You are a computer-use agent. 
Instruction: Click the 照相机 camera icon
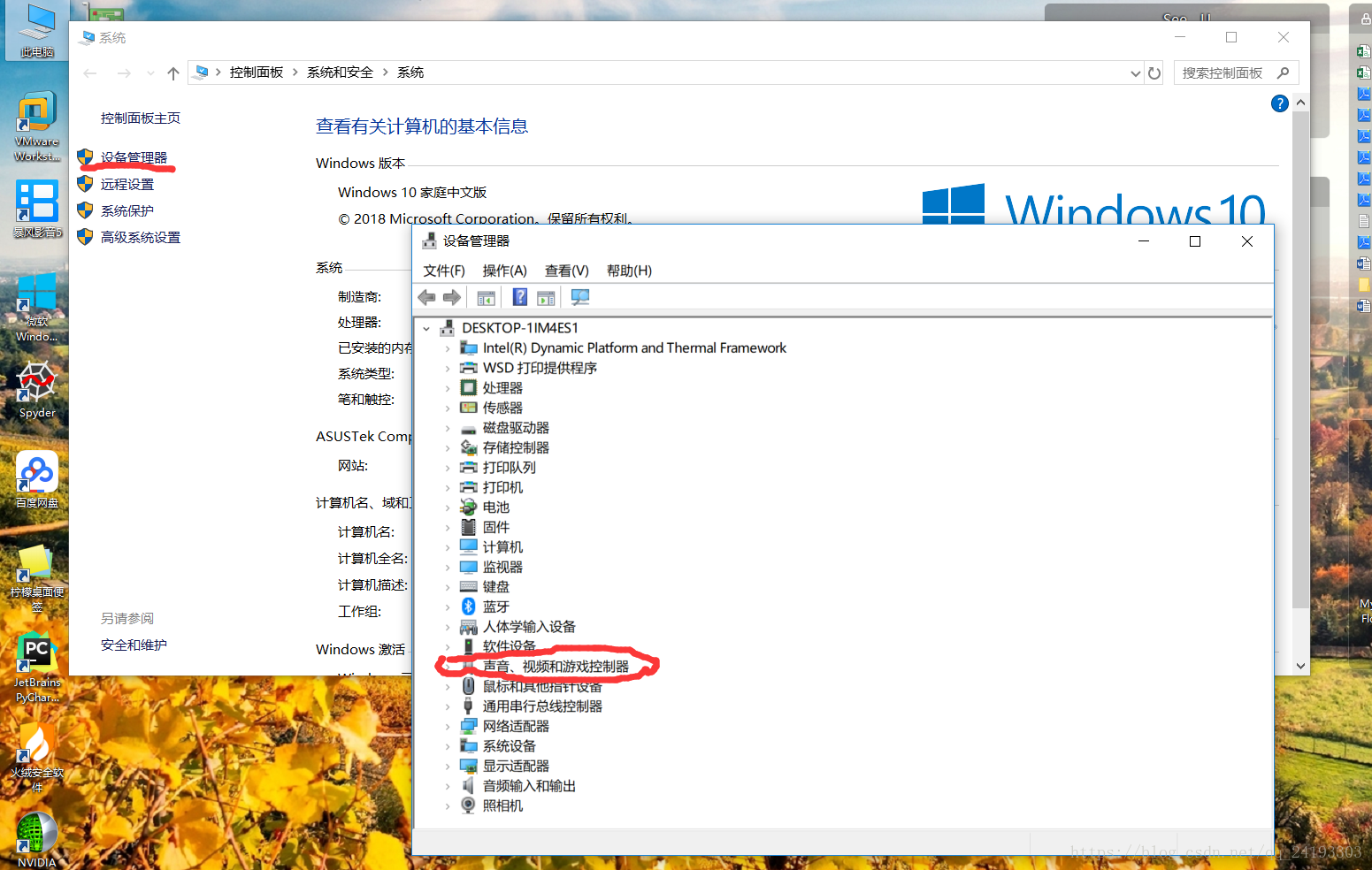pyautogui.click(x=469, y=805)
